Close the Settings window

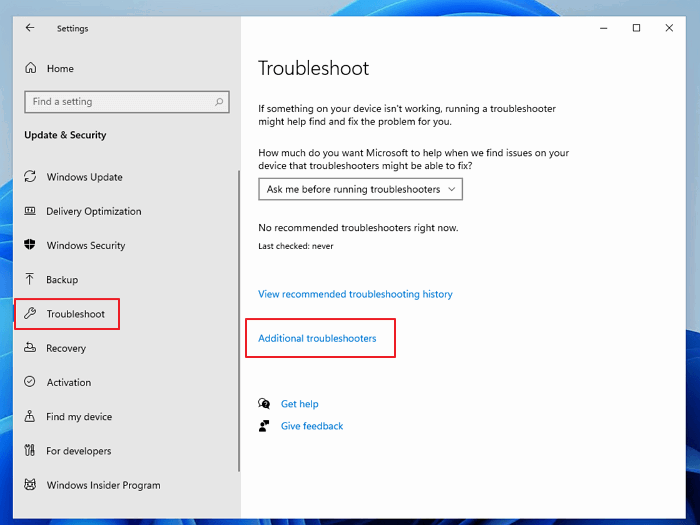669,28
